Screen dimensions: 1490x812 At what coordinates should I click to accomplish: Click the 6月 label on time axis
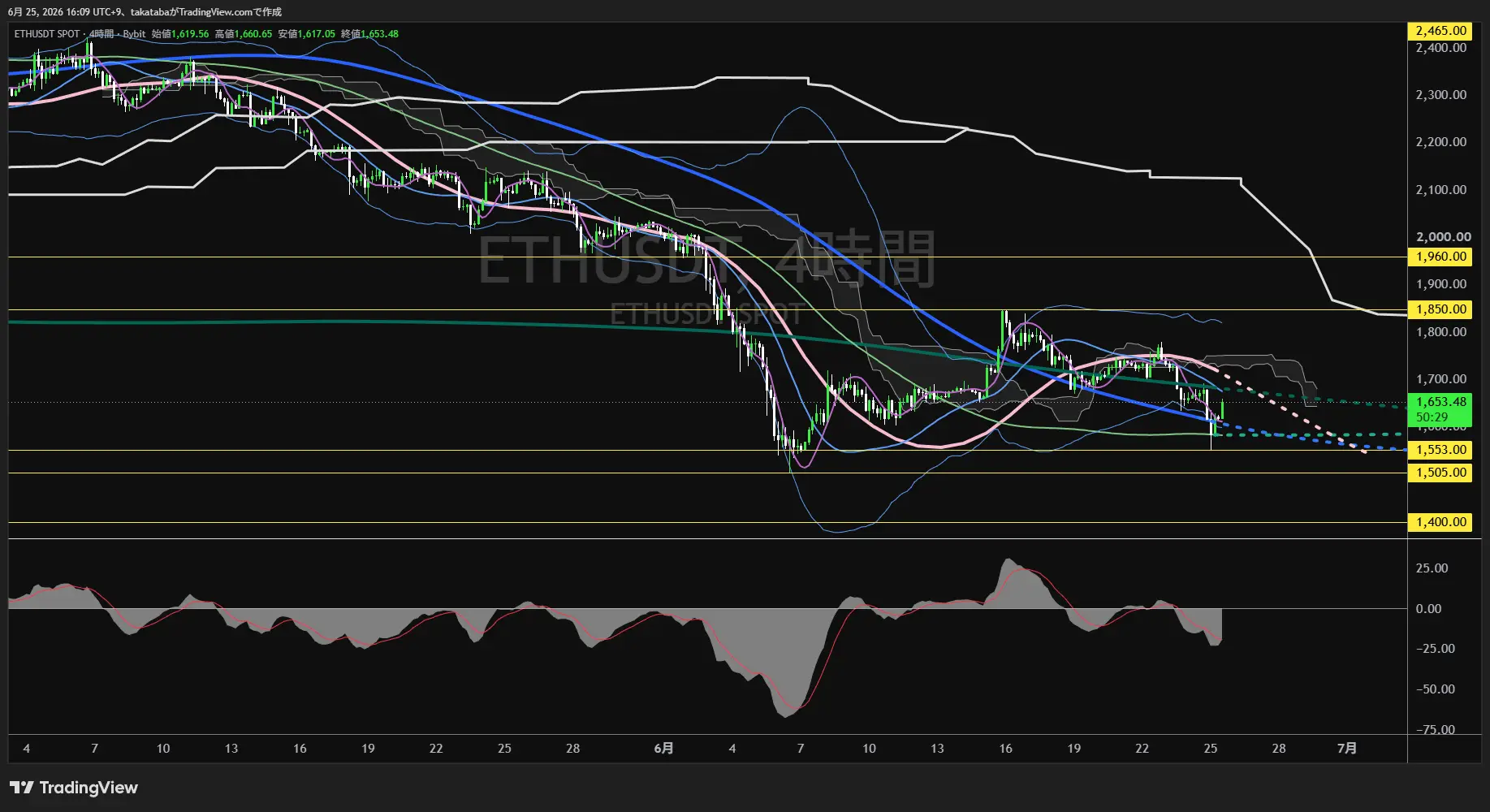pyautogui.click(x=663, y=749)
